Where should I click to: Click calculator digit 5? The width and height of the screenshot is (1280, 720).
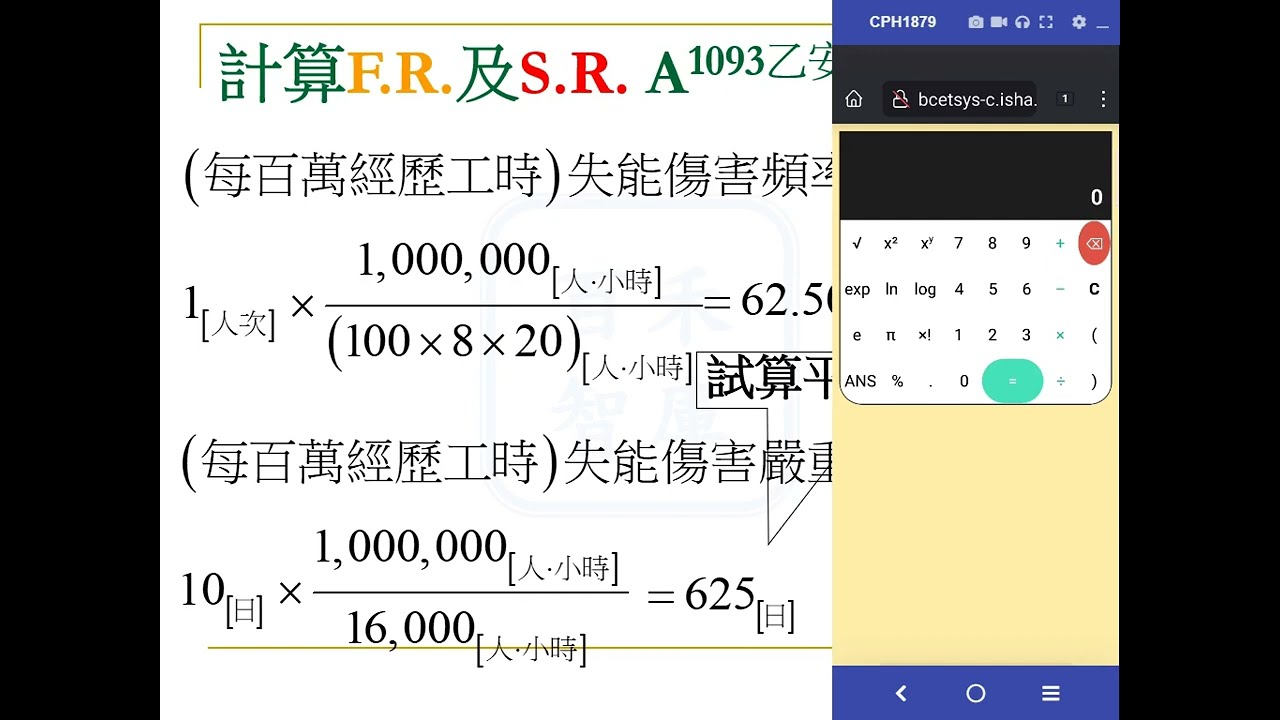coord(993,290)
